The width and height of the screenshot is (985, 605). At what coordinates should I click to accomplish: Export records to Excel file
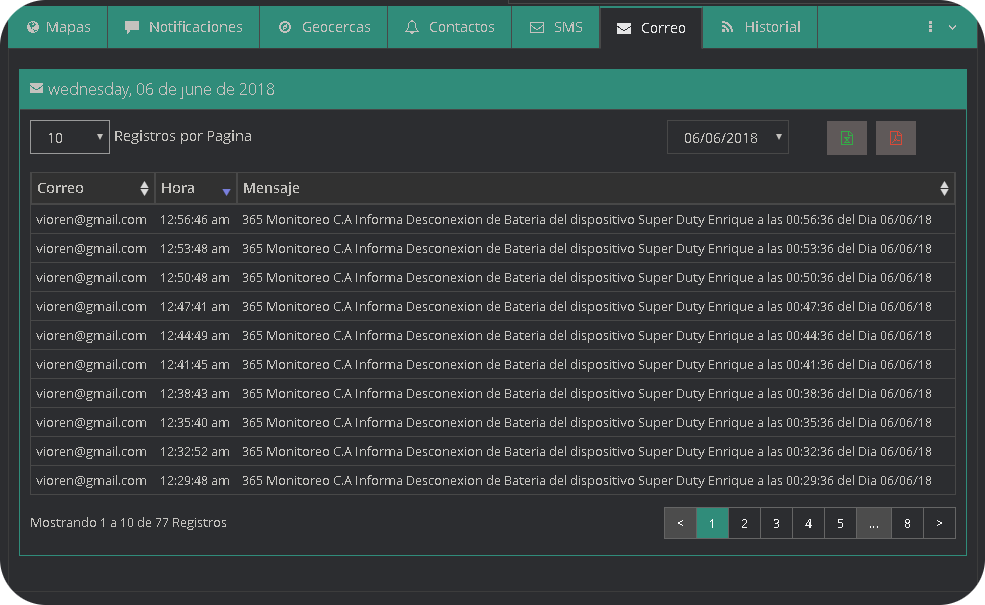847,138
